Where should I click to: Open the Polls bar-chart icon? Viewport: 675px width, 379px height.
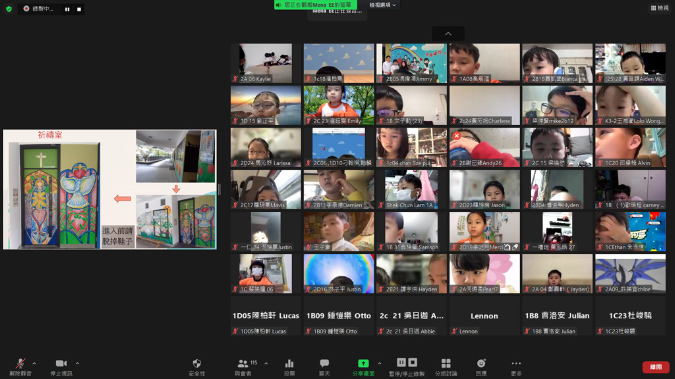[289, 367]
